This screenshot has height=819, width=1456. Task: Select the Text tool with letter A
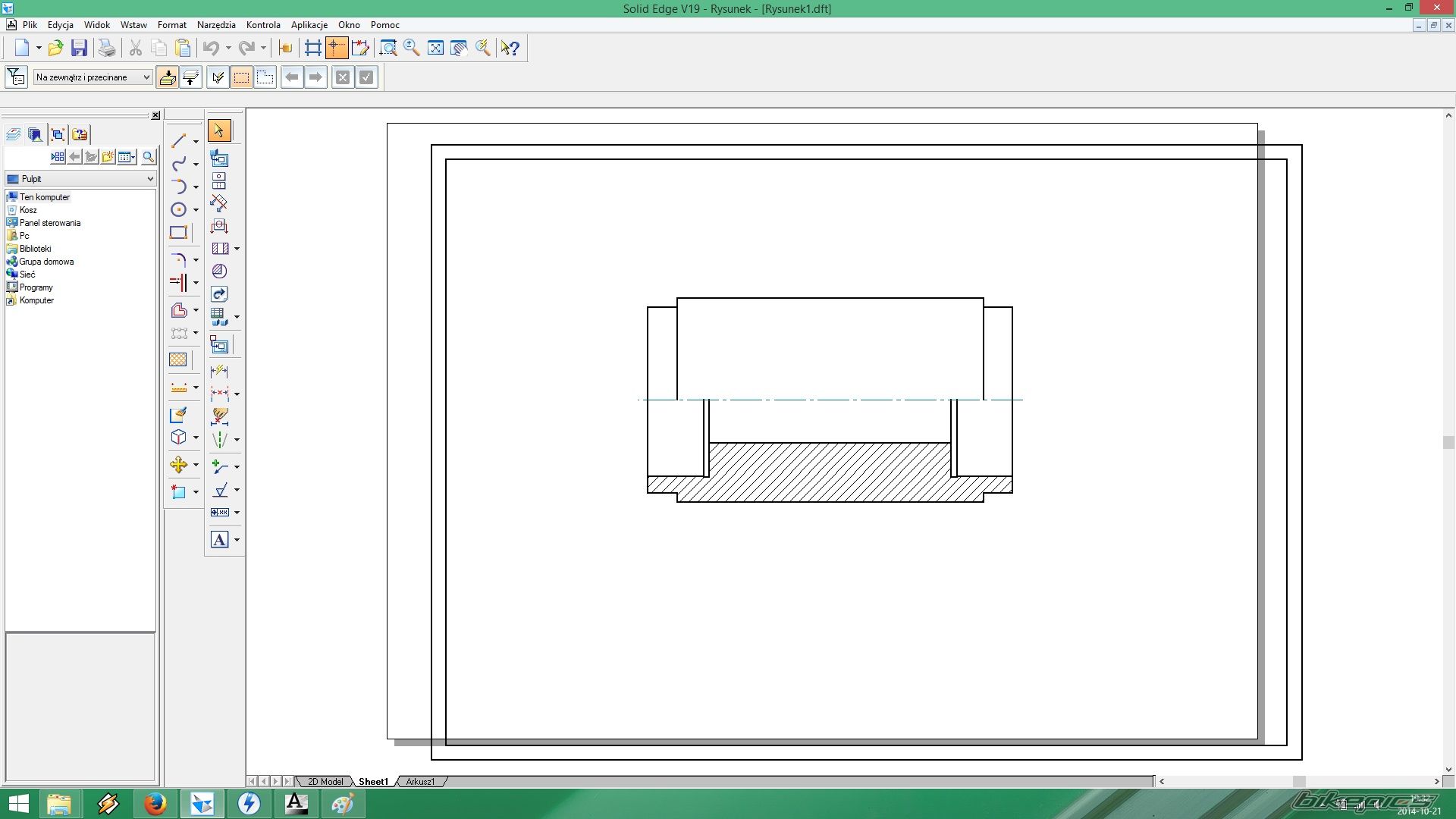click(x=219, y=540)
